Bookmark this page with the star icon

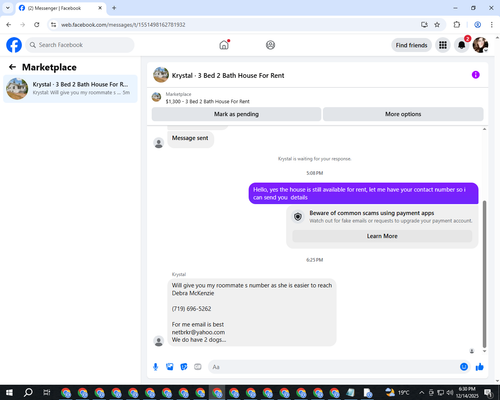pyautogui.click(x=437, y=25)
